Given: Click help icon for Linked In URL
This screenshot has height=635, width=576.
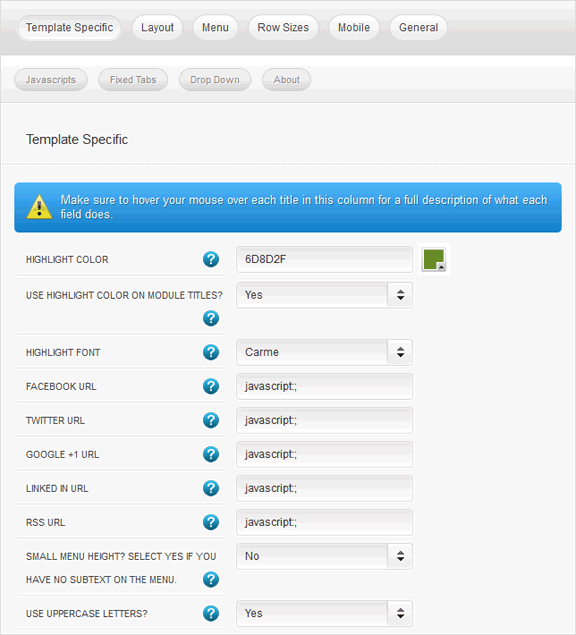Looking at the screenshot, I should (211, 488).
